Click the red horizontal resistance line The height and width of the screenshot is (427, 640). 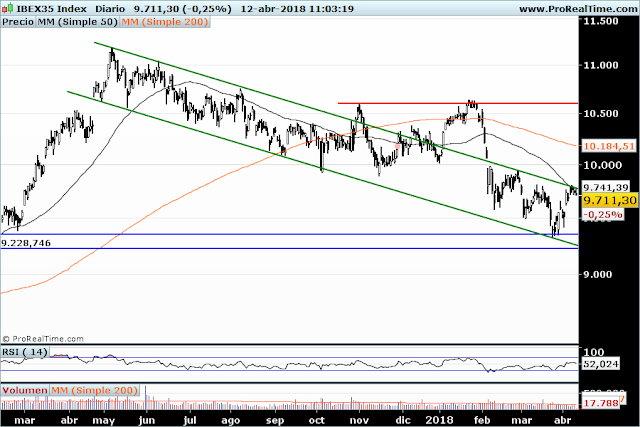(458, 103)
